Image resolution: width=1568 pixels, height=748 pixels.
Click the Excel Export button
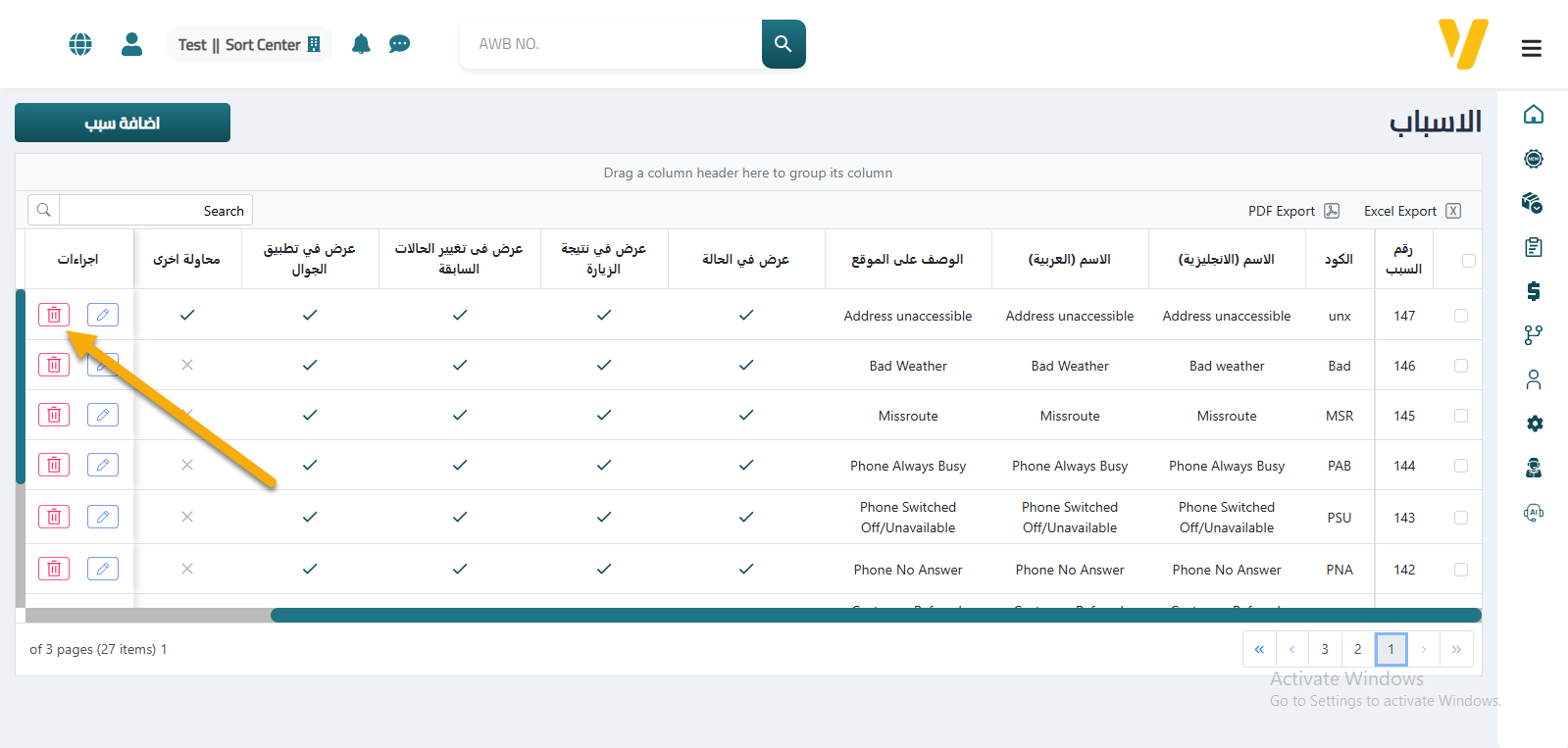1411,211
